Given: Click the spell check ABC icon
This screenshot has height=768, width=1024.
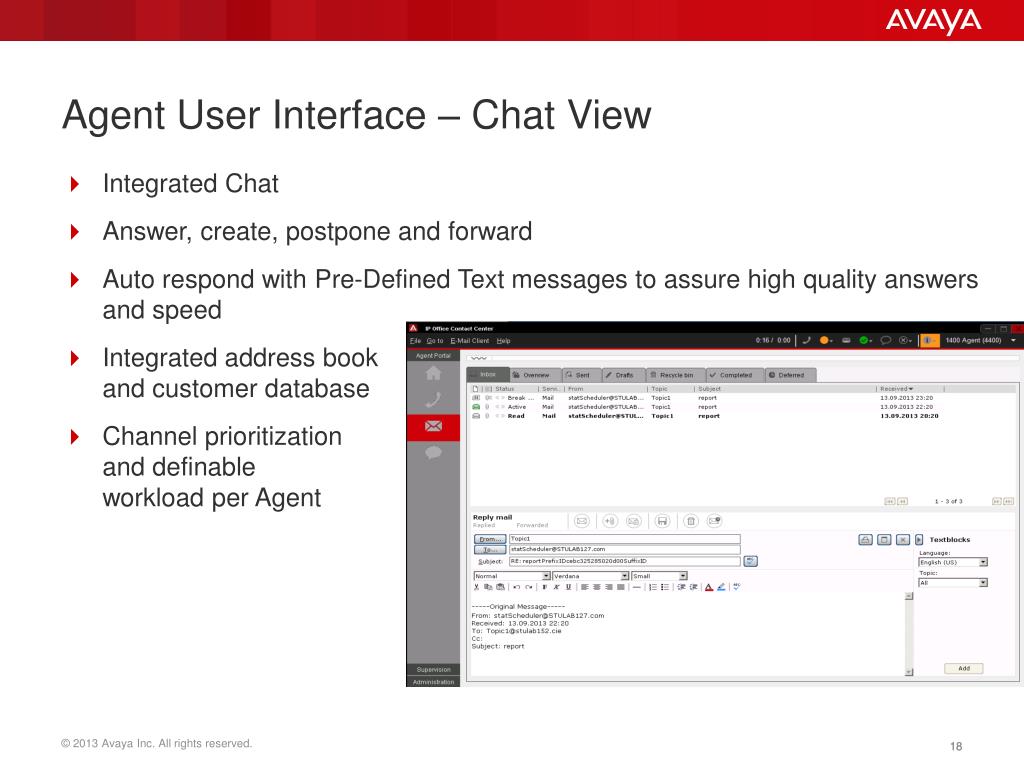Looking at the screenshot, I should pos(737,587).
